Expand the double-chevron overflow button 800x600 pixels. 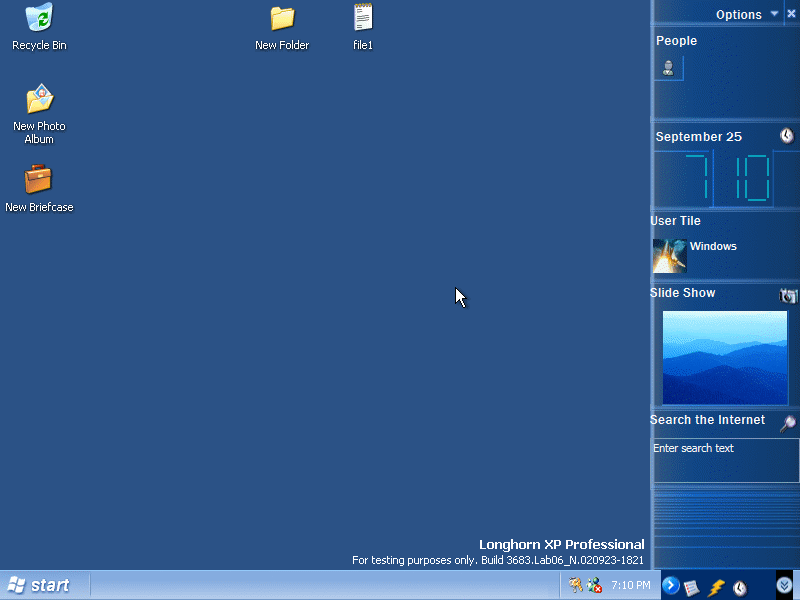[x=784, y=585]
